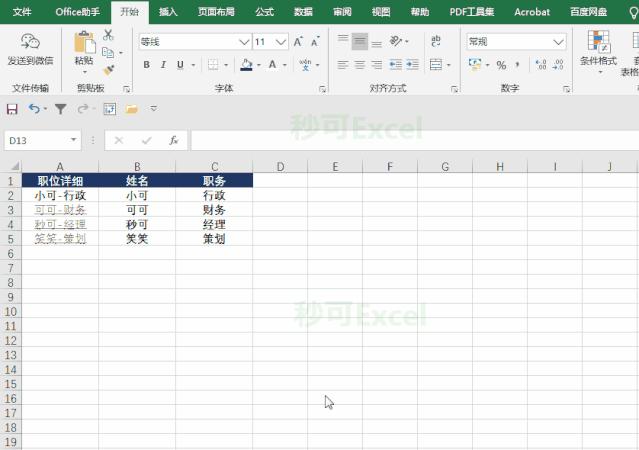
Task: Click the Save icon in quick access toolbar
Action: 12,109
